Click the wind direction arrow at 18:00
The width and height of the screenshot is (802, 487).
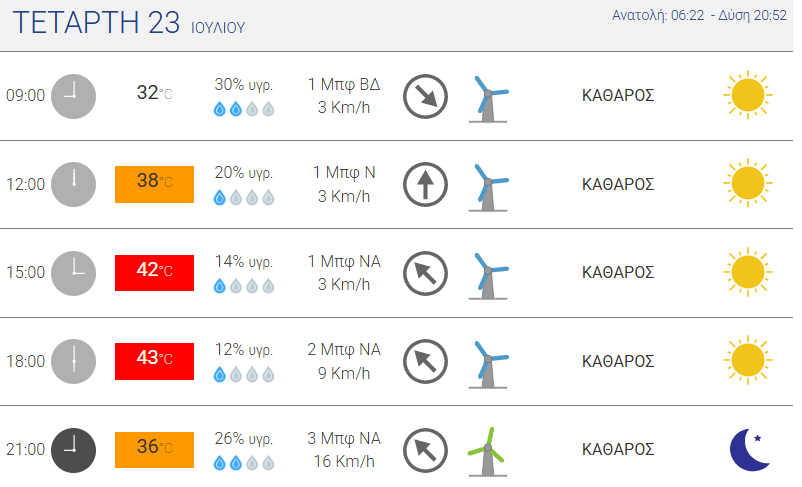426,362
